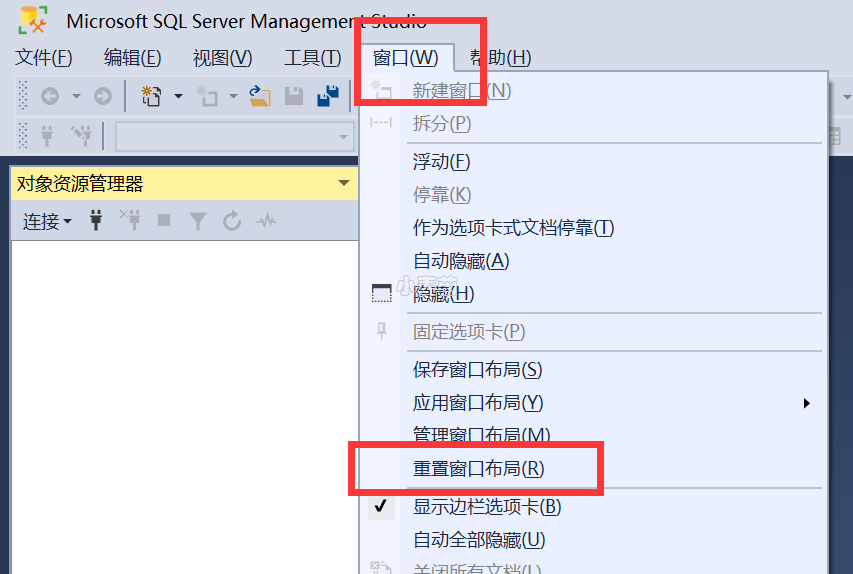Click the Open File folder icon
This screenshot has width=853, height=574.
point(260,96)
